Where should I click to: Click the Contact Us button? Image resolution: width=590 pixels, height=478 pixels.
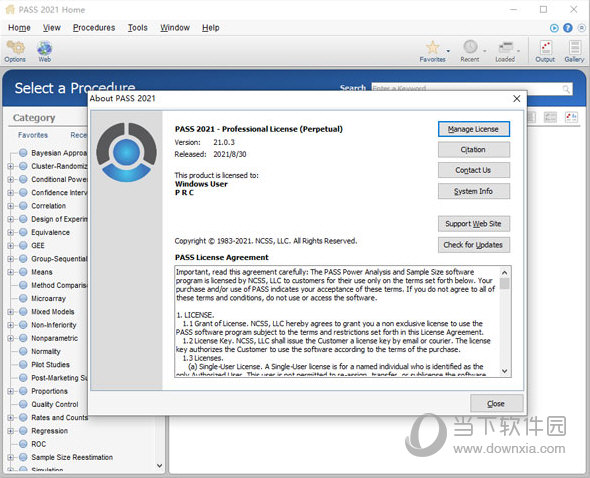[474, 170]
